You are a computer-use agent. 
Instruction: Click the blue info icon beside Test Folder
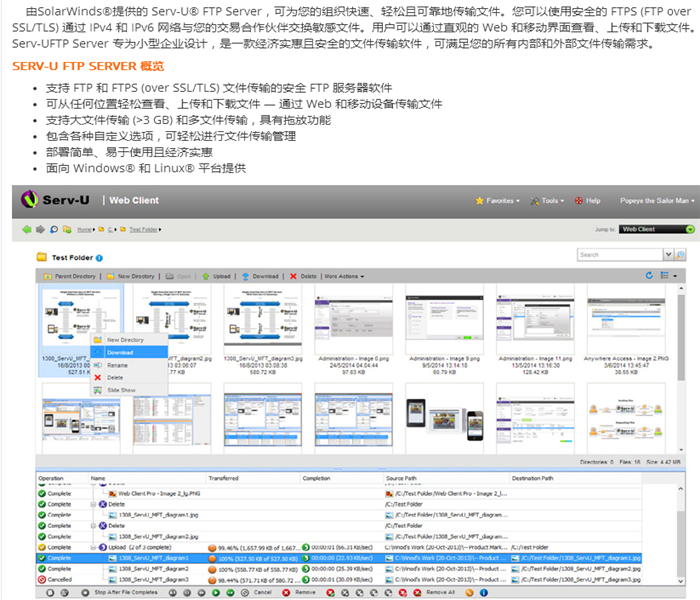click(x=99, y=258)
